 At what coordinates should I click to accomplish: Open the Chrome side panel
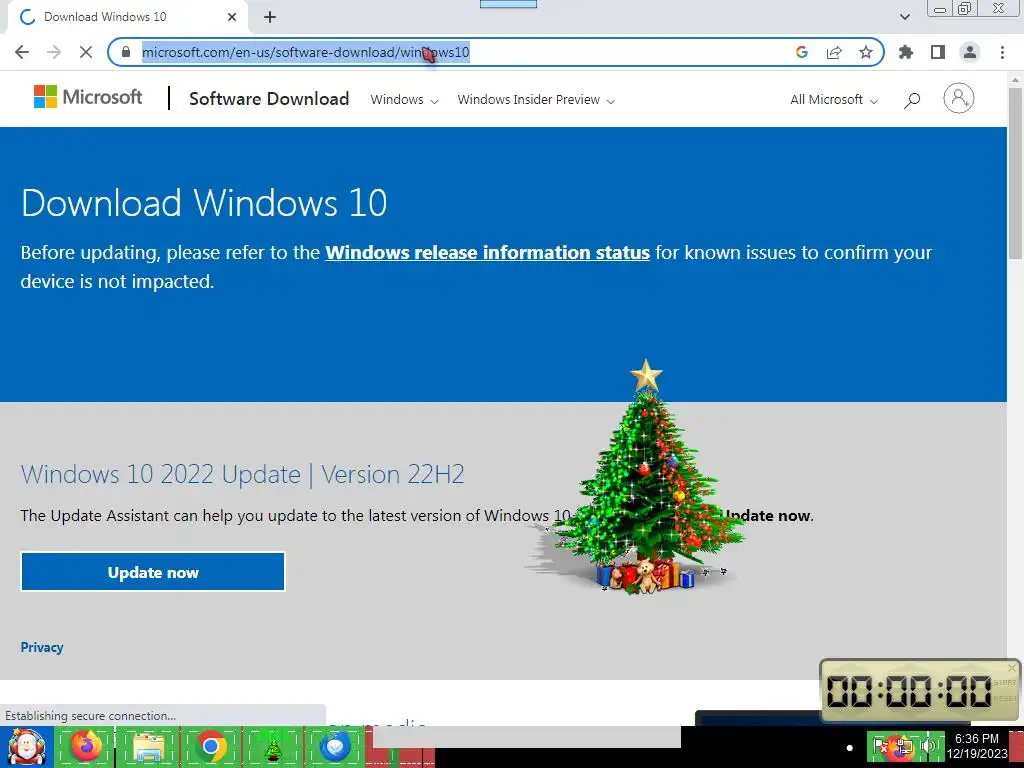click(938, 52)
